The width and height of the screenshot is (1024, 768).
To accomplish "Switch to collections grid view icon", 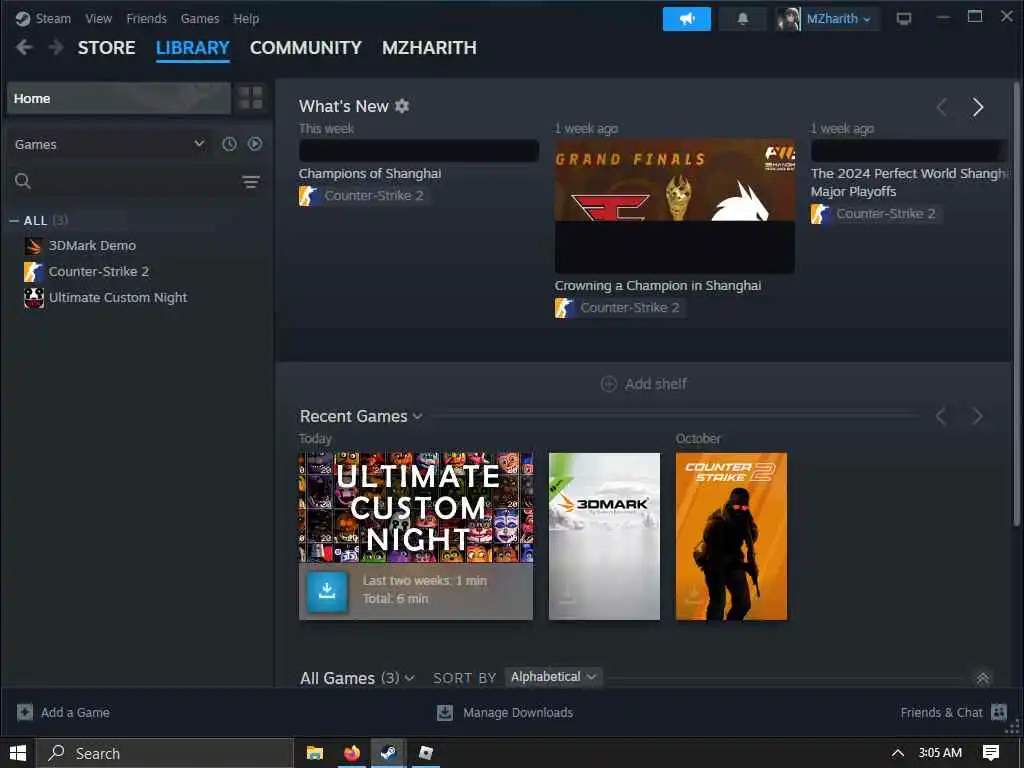I will click(x=251, y=98).
